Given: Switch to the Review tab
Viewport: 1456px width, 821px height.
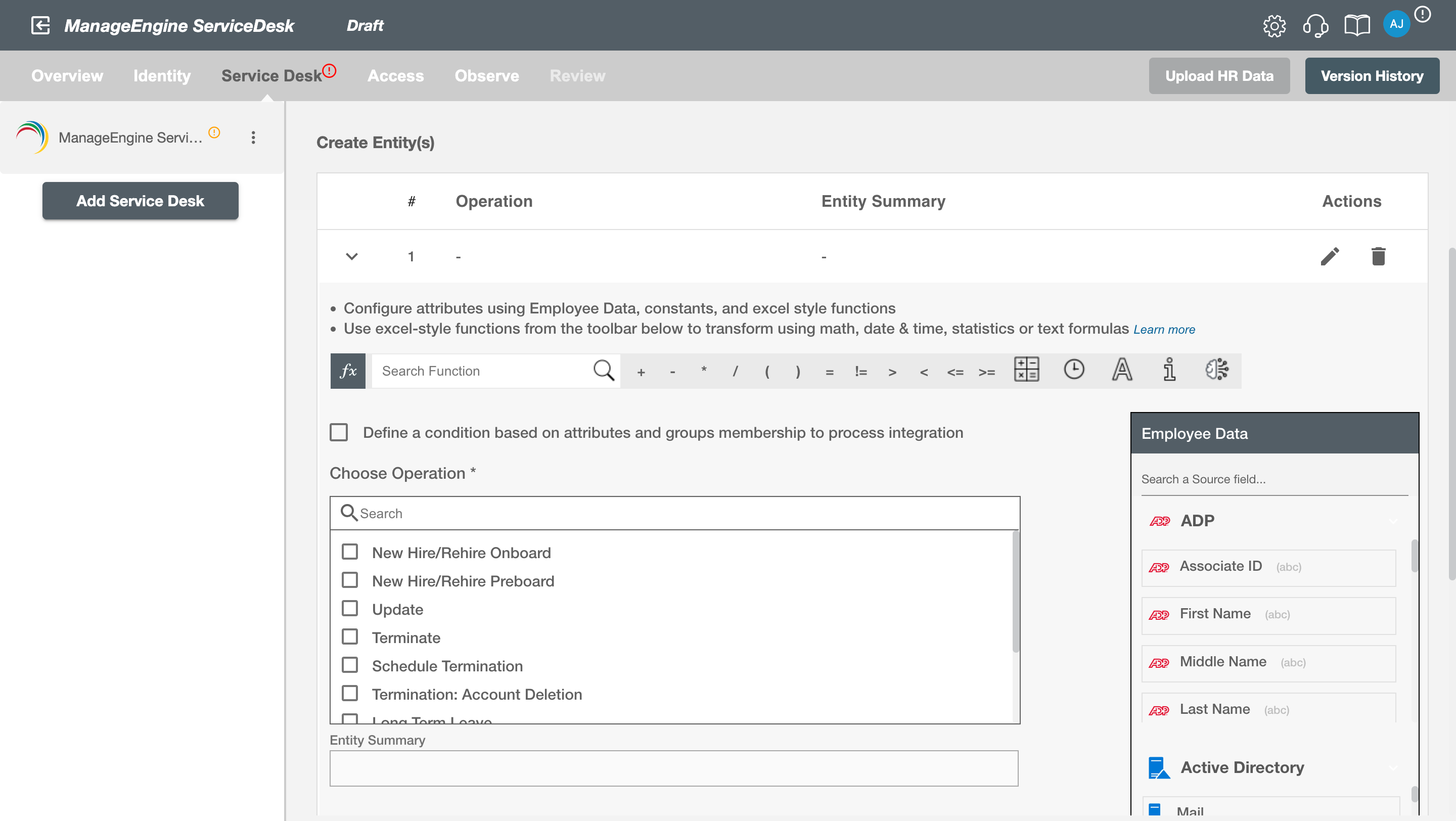Looking at the screenshot, I should [577, 76].
